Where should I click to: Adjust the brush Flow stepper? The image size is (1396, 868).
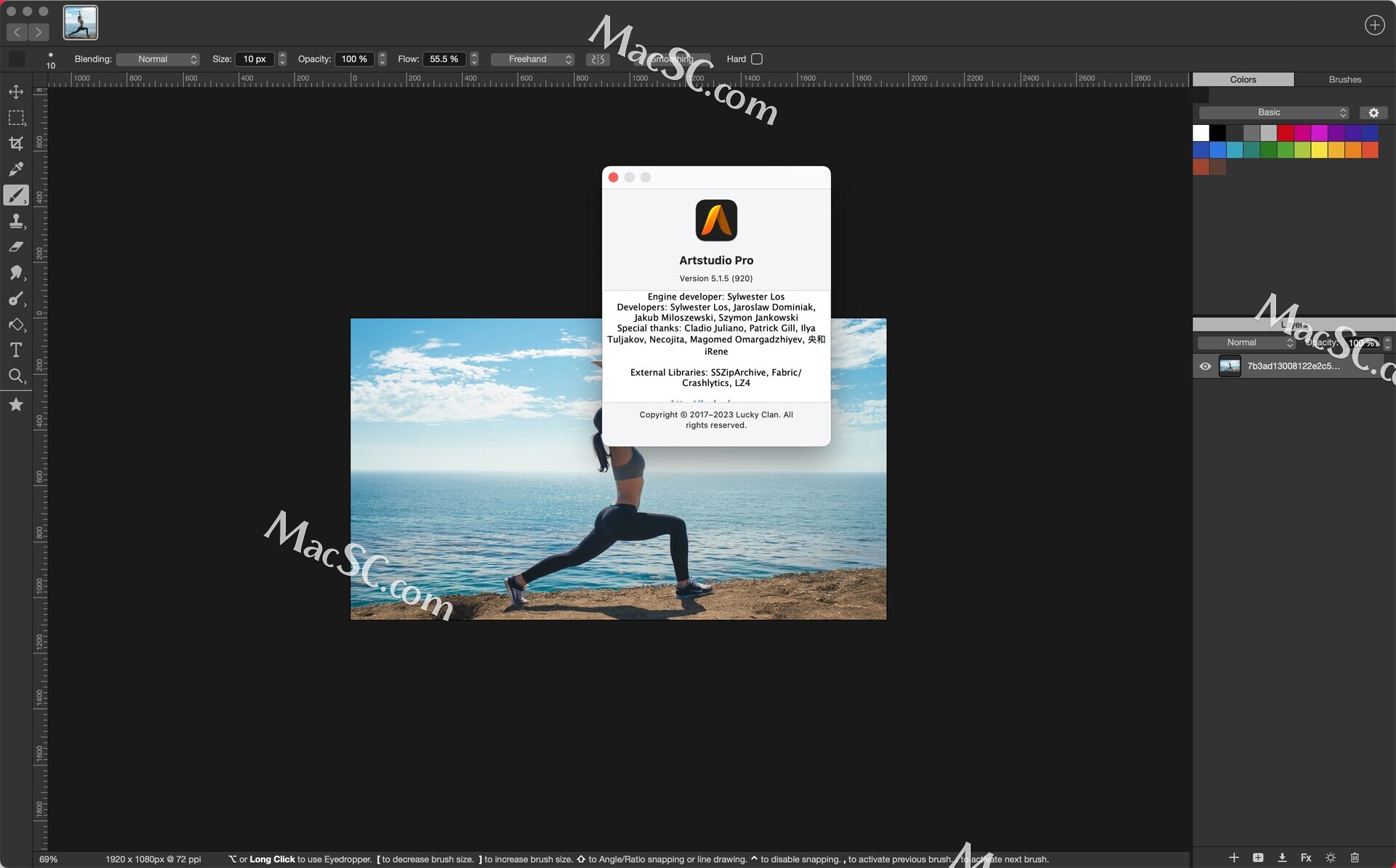click(474, 60)
